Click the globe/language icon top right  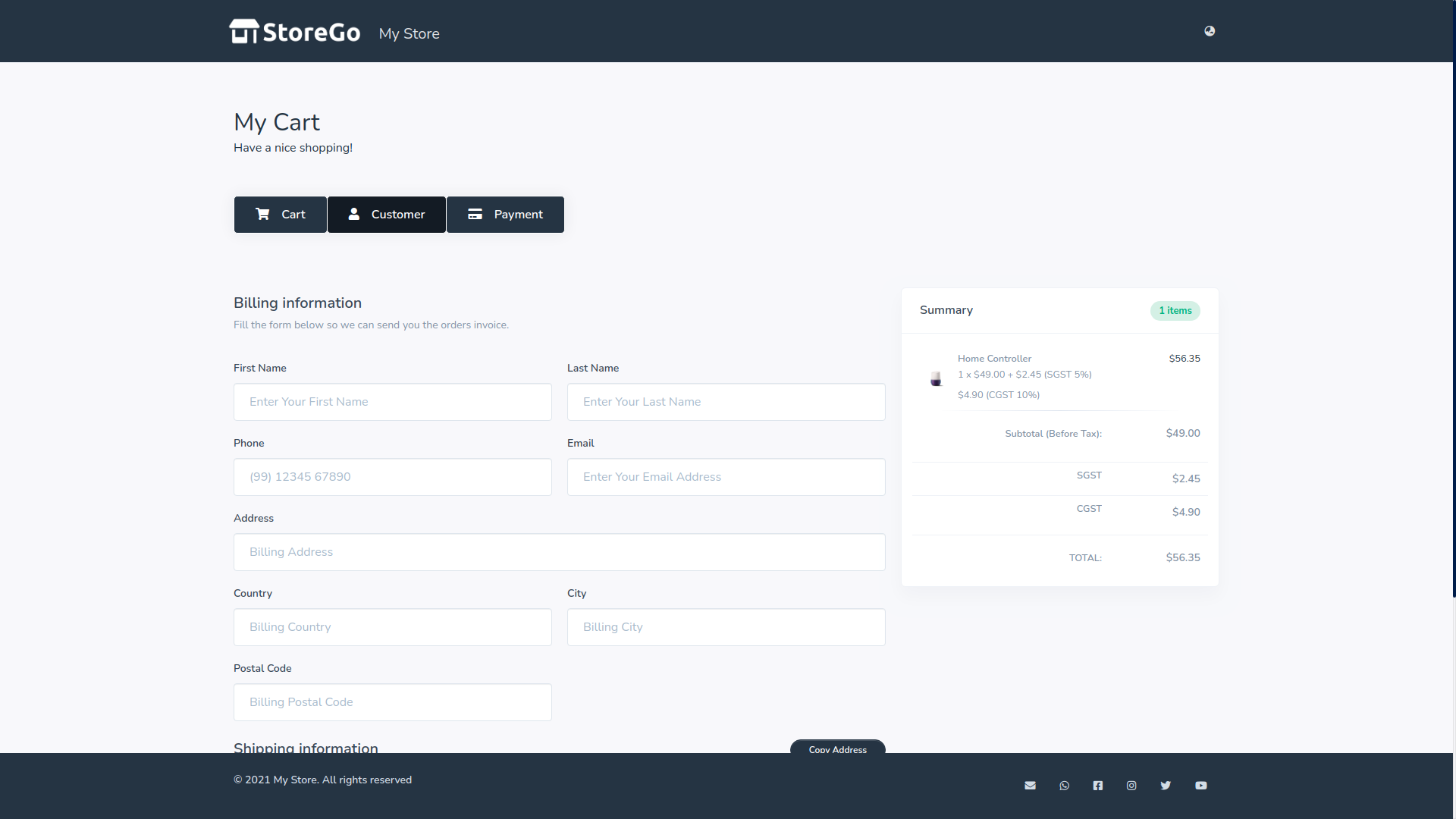point(1210,31)
